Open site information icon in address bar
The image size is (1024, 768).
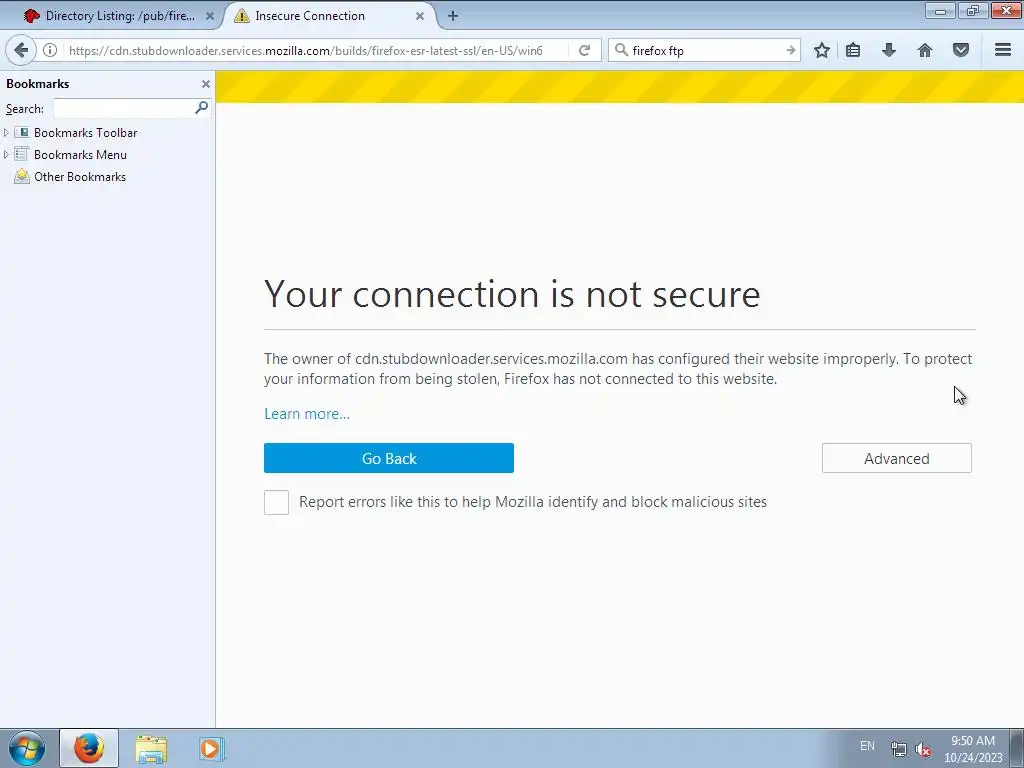pos(50,50)
